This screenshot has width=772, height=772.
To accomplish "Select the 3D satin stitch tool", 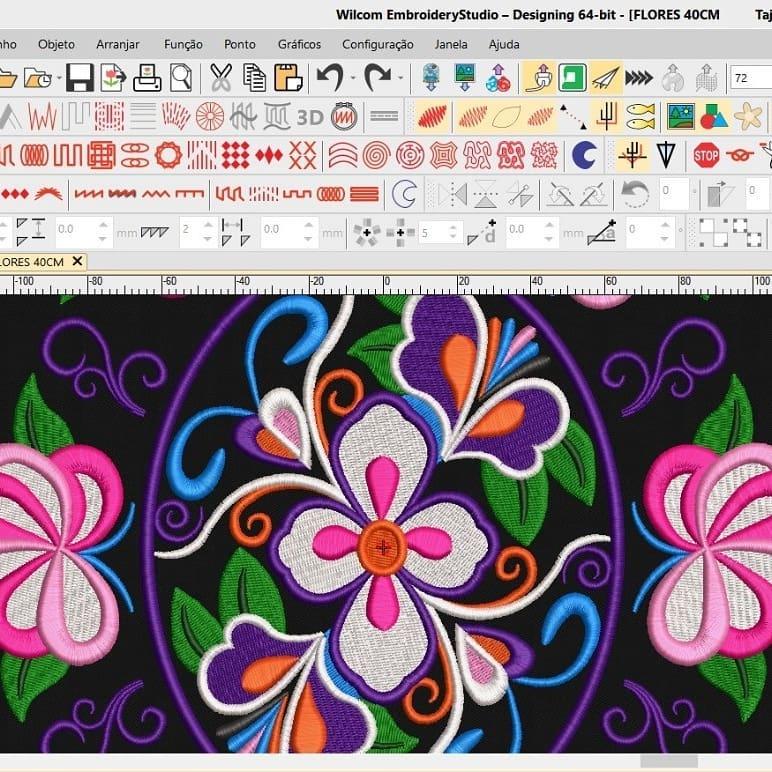I will 310,117.
